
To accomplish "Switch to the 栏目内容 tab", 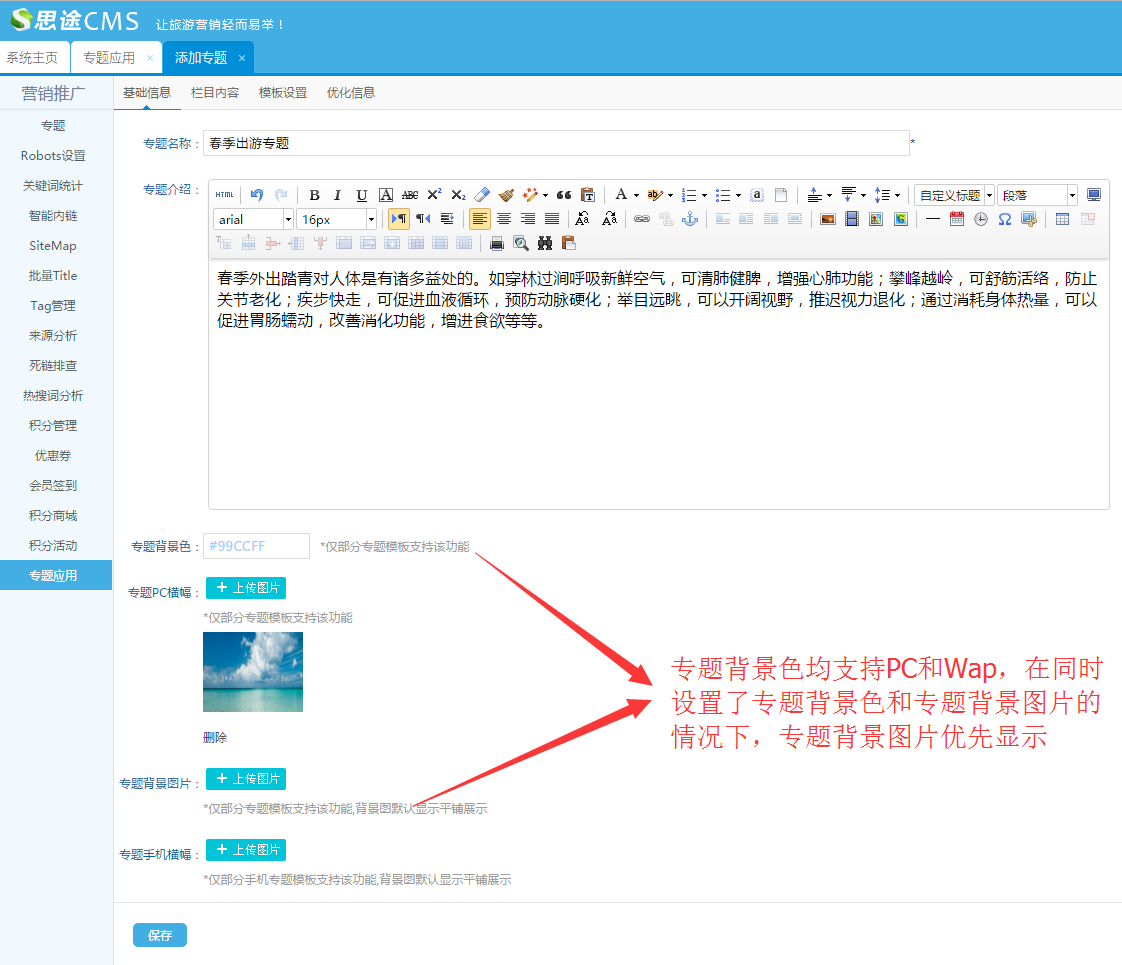I will point(215,93).
